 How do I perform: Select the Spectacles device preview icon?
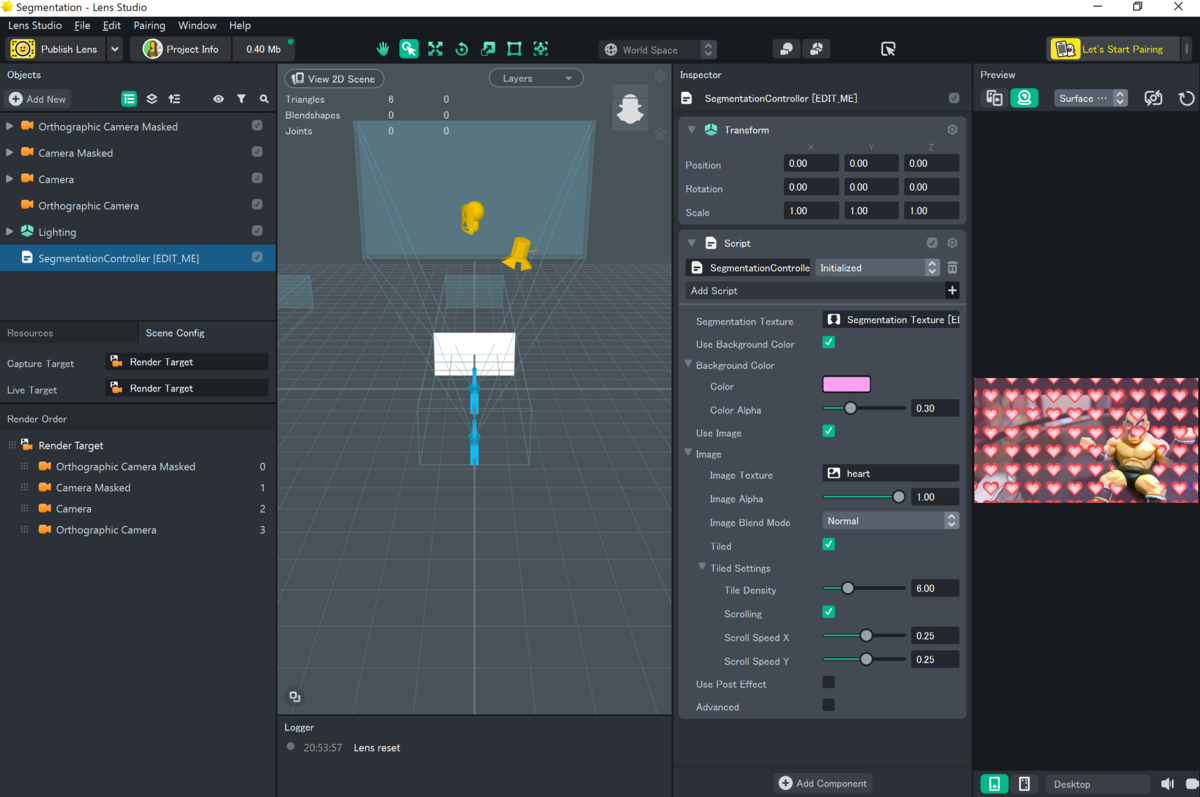pyautogui.click(x=1024, y=784)
